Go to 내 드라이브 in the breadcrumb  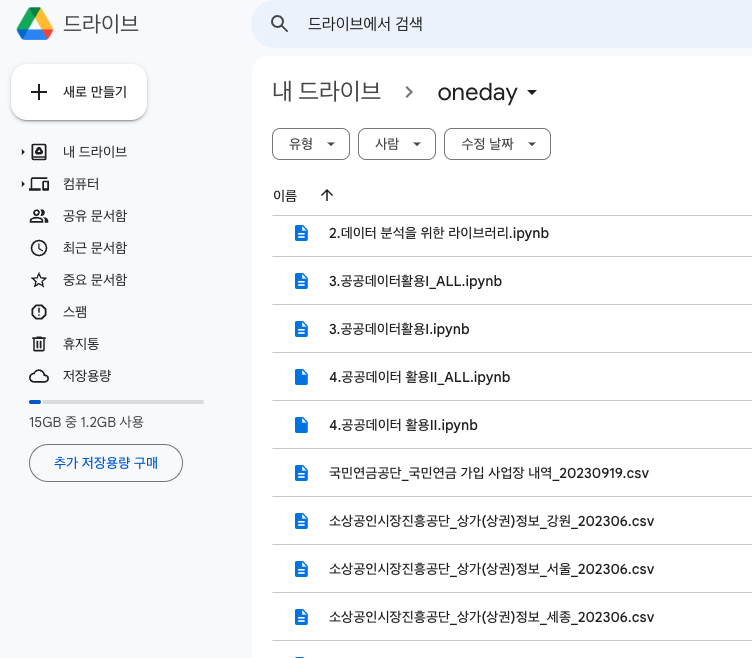(326, 91)
